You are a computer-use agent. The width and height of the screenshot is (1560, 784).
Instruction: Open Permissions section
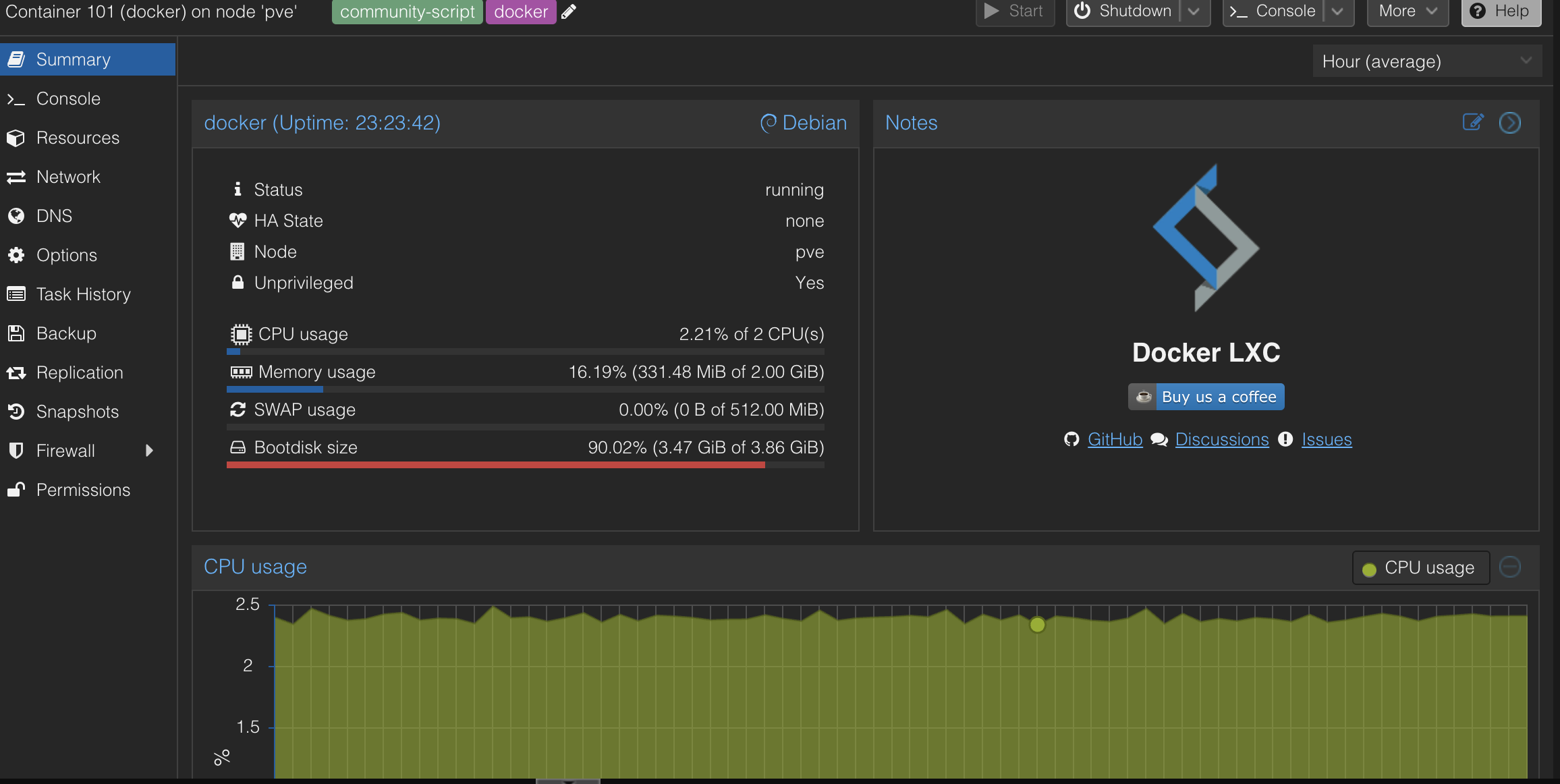[x=88, y=490]
